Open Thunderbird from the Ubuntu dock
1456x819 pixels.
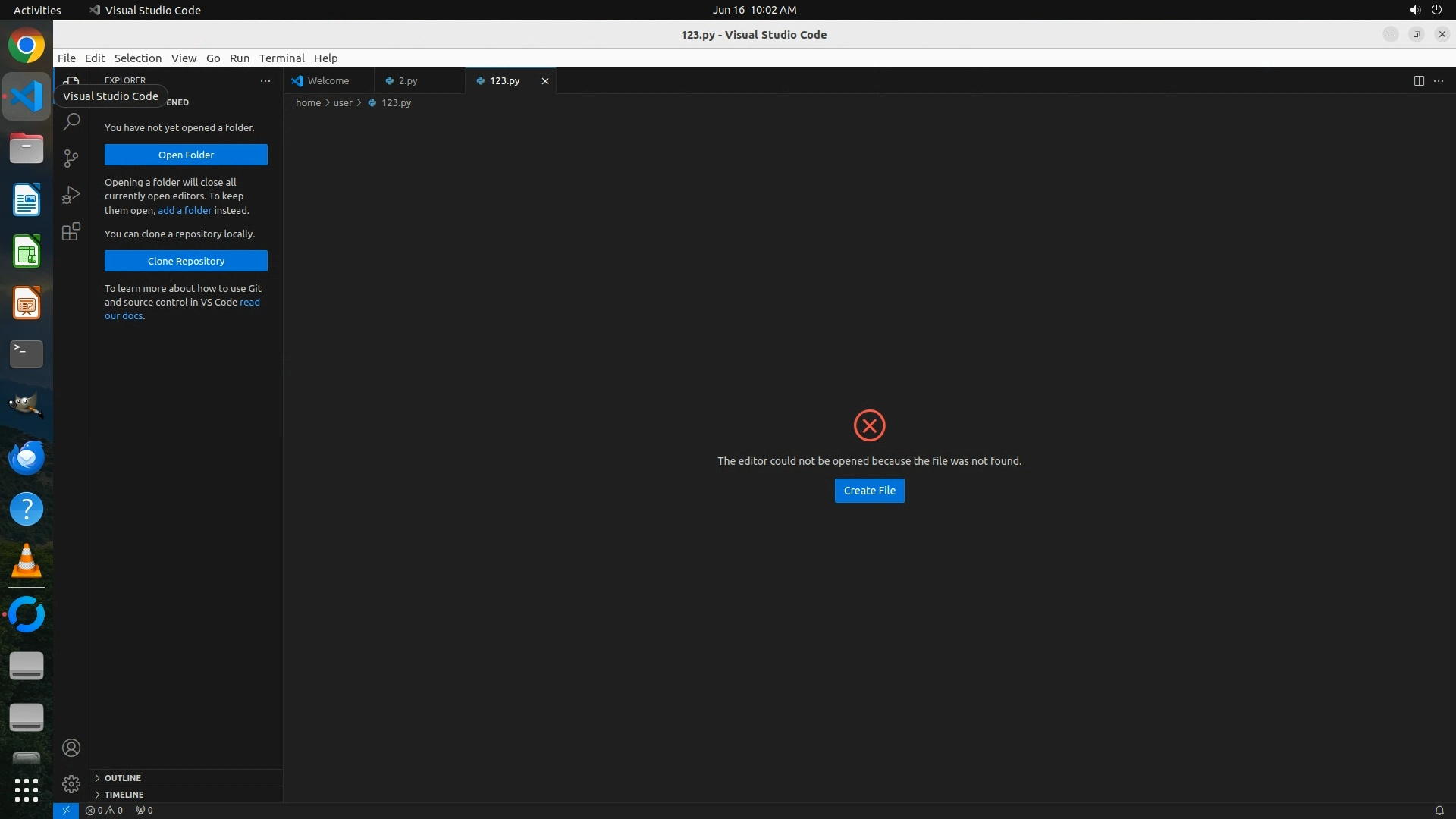(x=27, y=457)
